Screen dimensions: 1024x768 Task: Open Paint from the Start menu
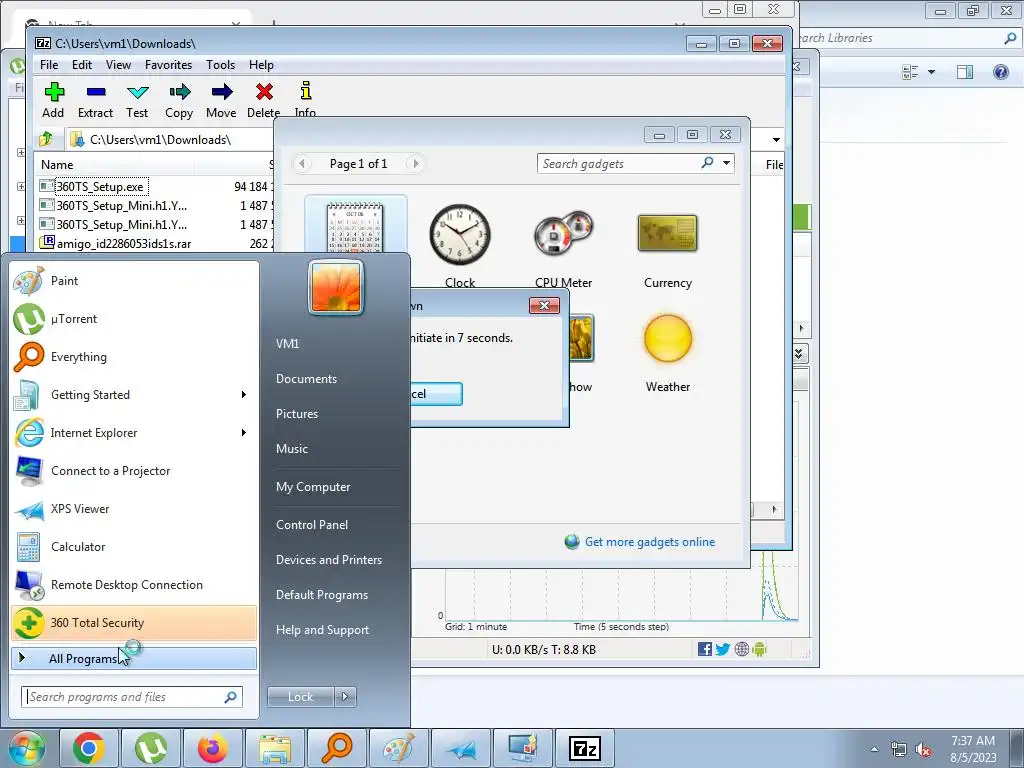(x=134, y=281)
